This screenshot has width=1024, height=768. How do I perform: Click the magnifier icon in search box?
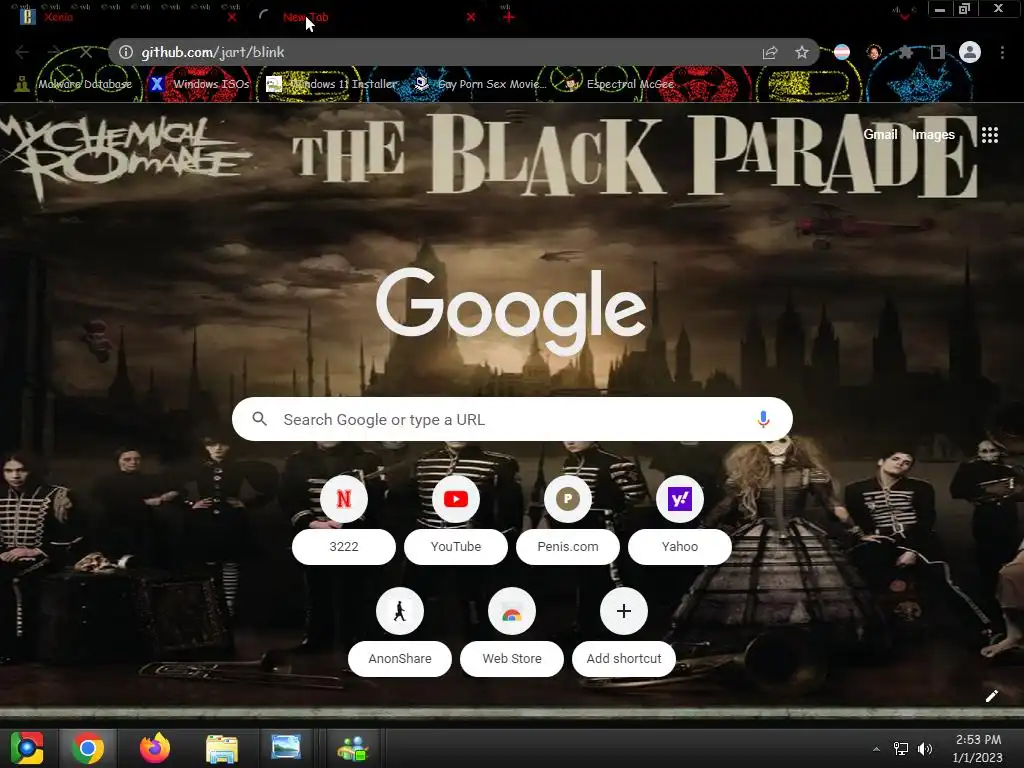(259, 419)
